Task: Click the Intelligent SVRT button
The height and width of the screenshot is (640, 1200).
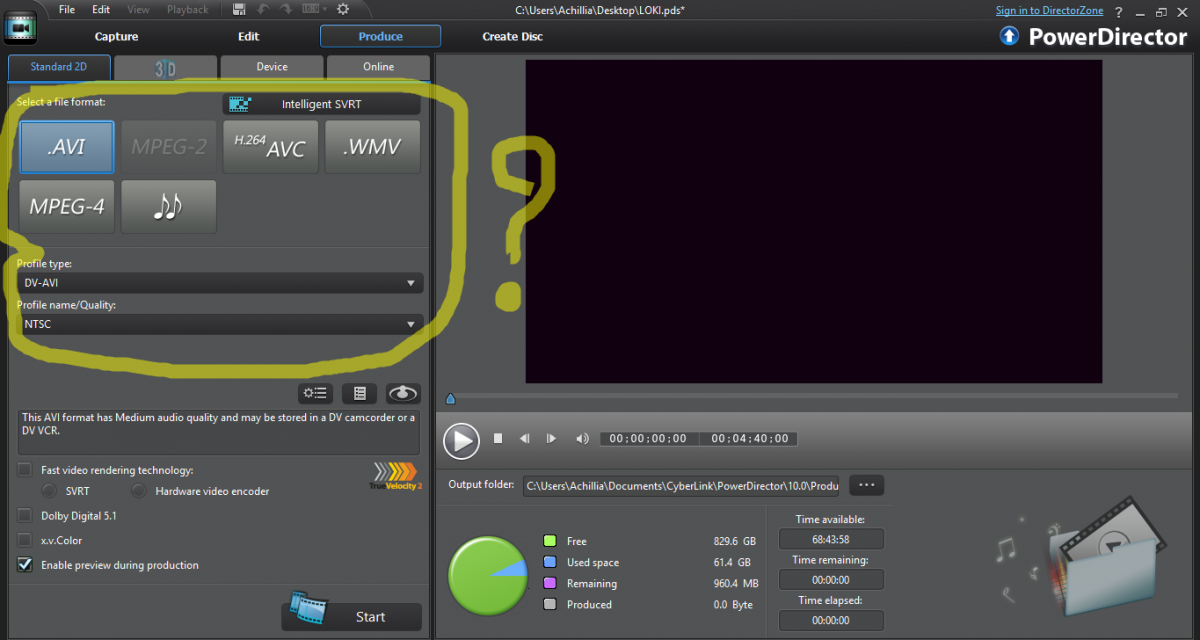Action: [x=321, y=104]
